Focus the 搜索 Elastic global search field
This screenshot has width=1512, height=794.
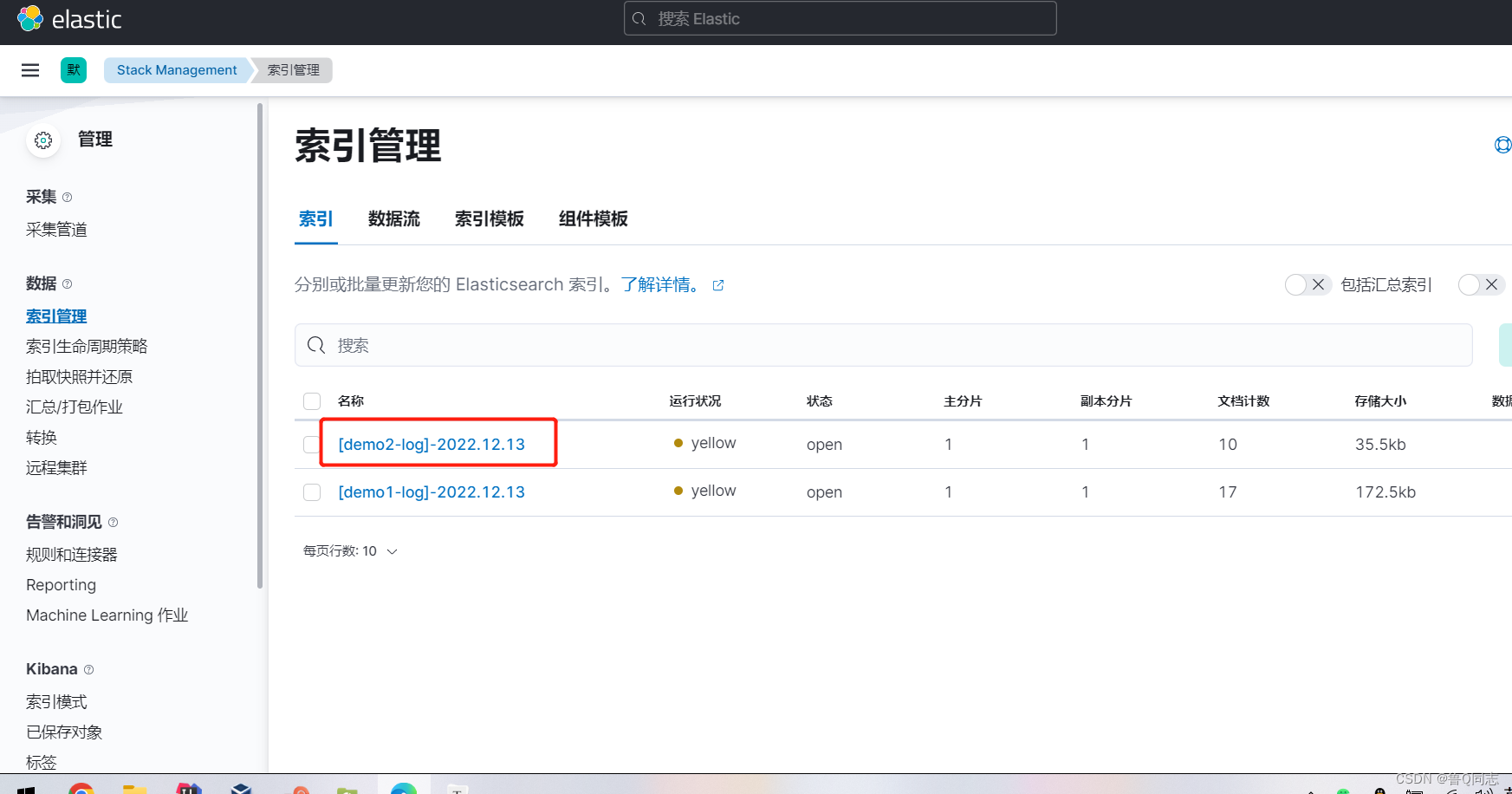840,18
